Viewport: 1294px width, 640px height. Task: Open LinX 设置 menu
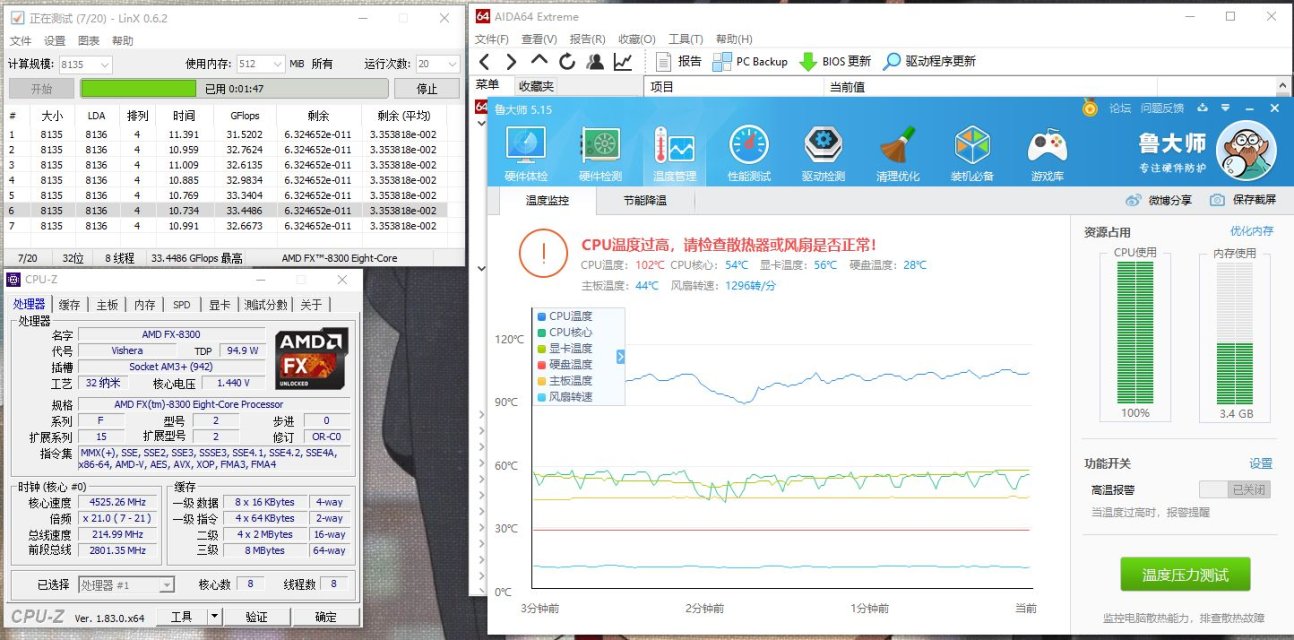click(55, 41)
